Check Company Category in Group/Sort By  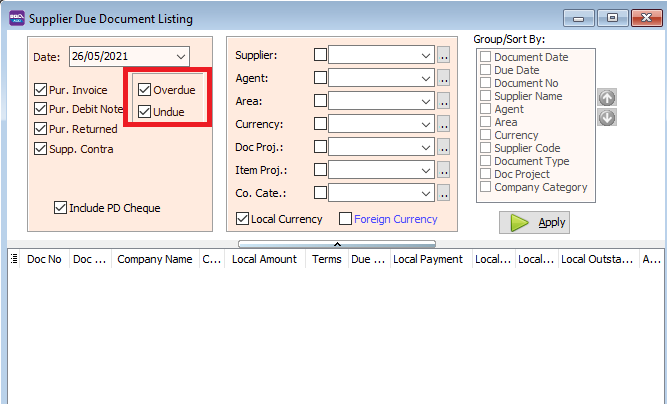(x=485, y=187)
